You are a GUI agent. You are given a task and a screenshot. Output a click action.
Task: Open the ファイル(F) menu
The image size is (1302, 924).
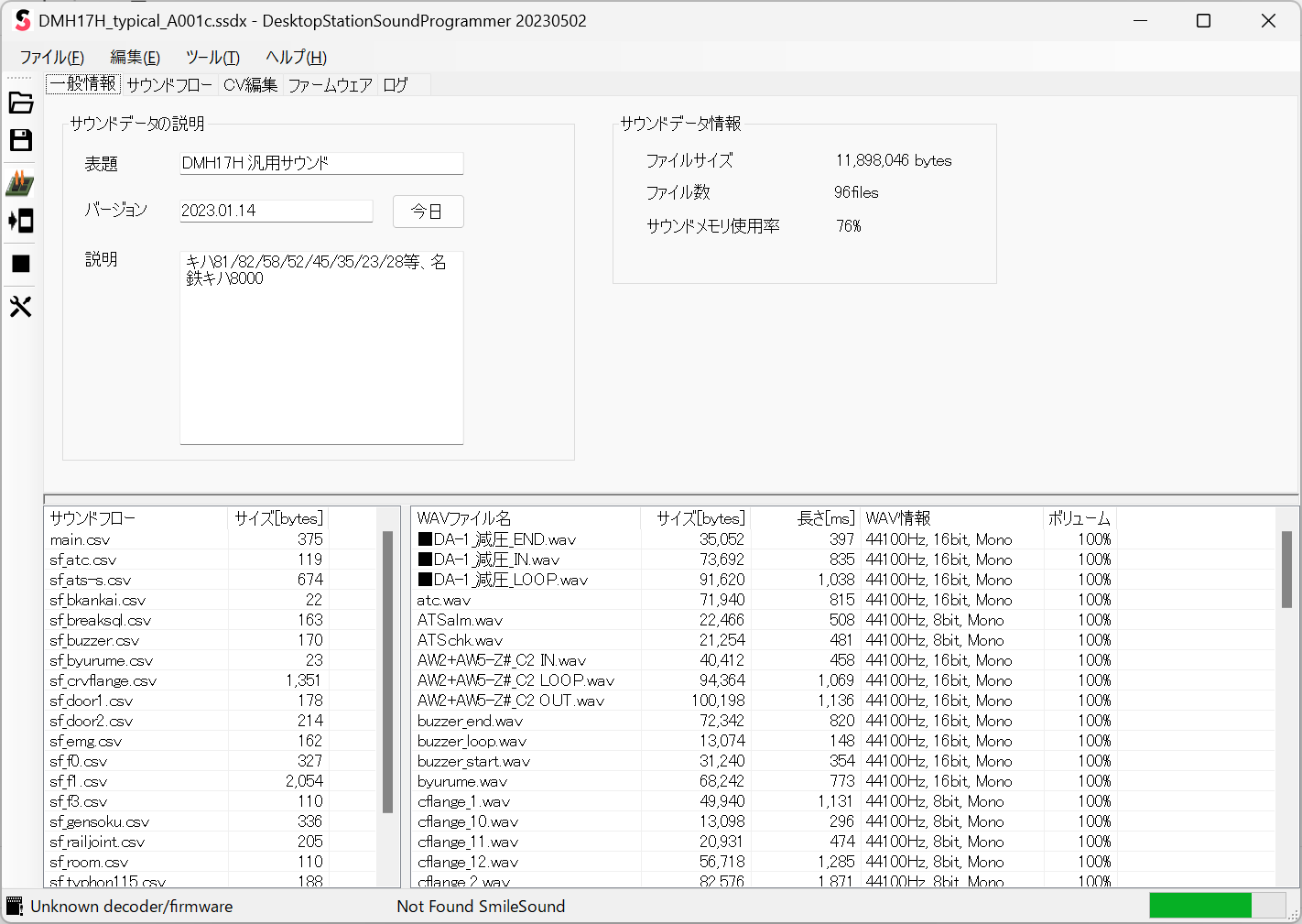click(x=52, y=58)
